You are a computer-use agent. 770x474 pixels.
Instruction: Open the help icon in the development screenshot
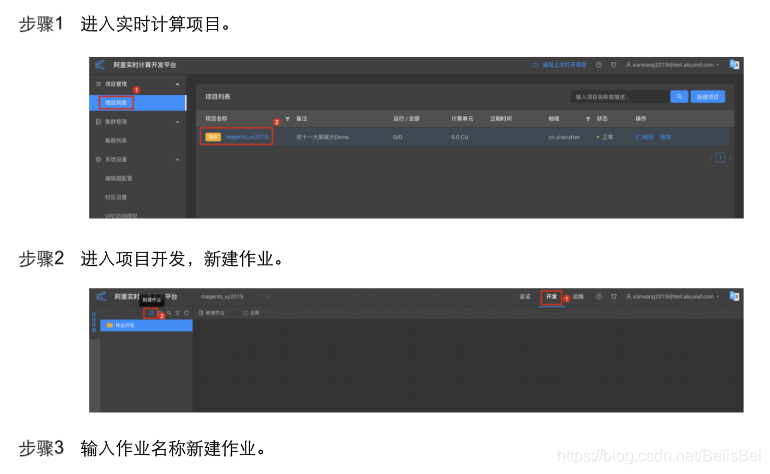pos(599,297)
